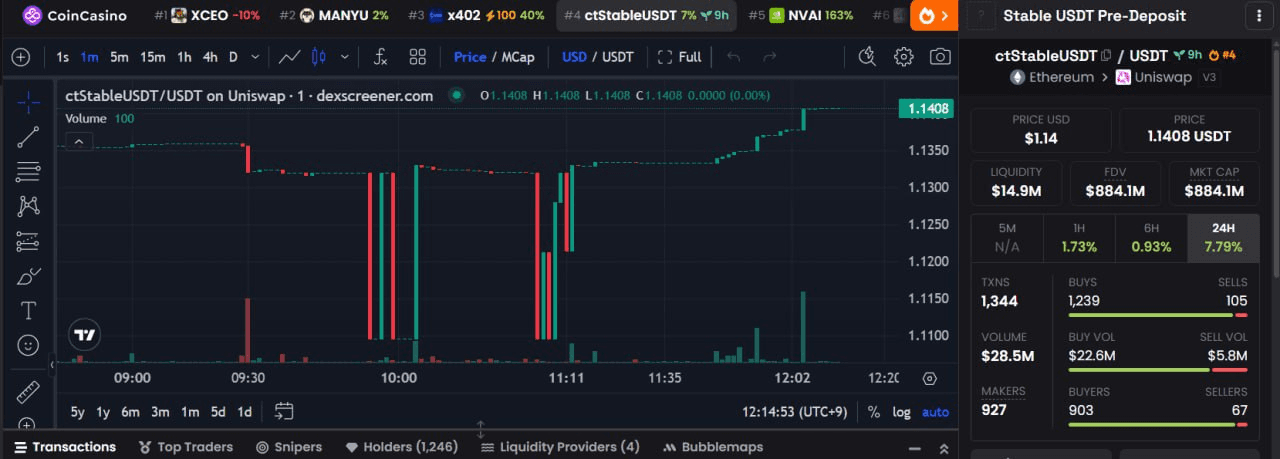Switch to the Top Traders tab

(x=186, y=447)
